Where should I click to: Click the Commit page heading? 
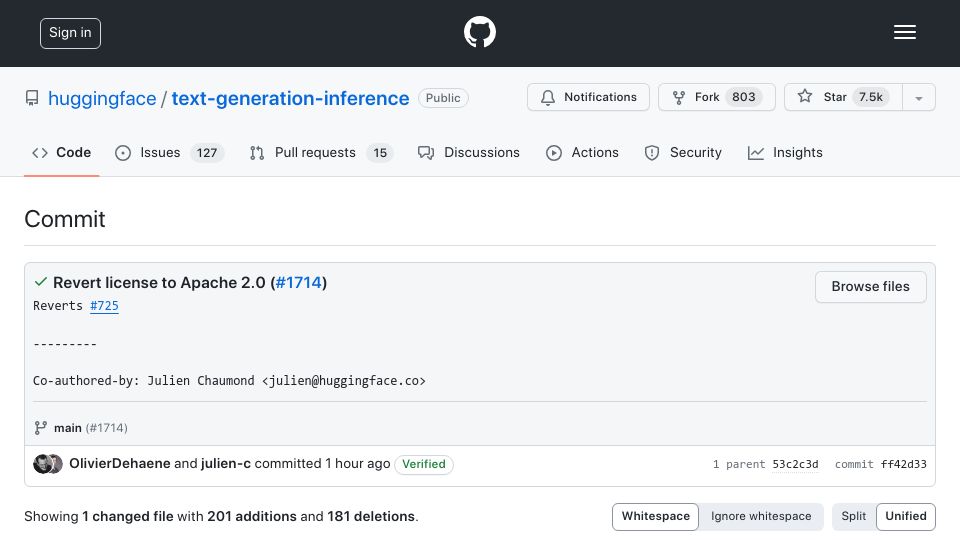pos(65,219)
